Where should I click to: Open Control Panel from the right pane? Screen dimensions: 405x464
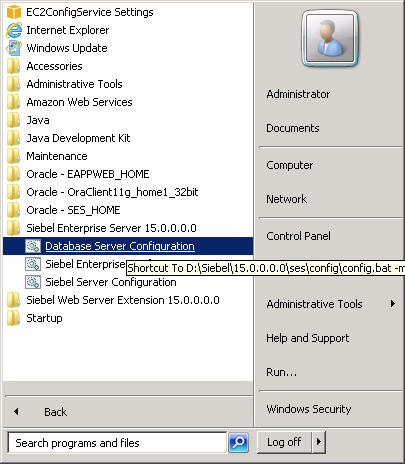[298, 236]
